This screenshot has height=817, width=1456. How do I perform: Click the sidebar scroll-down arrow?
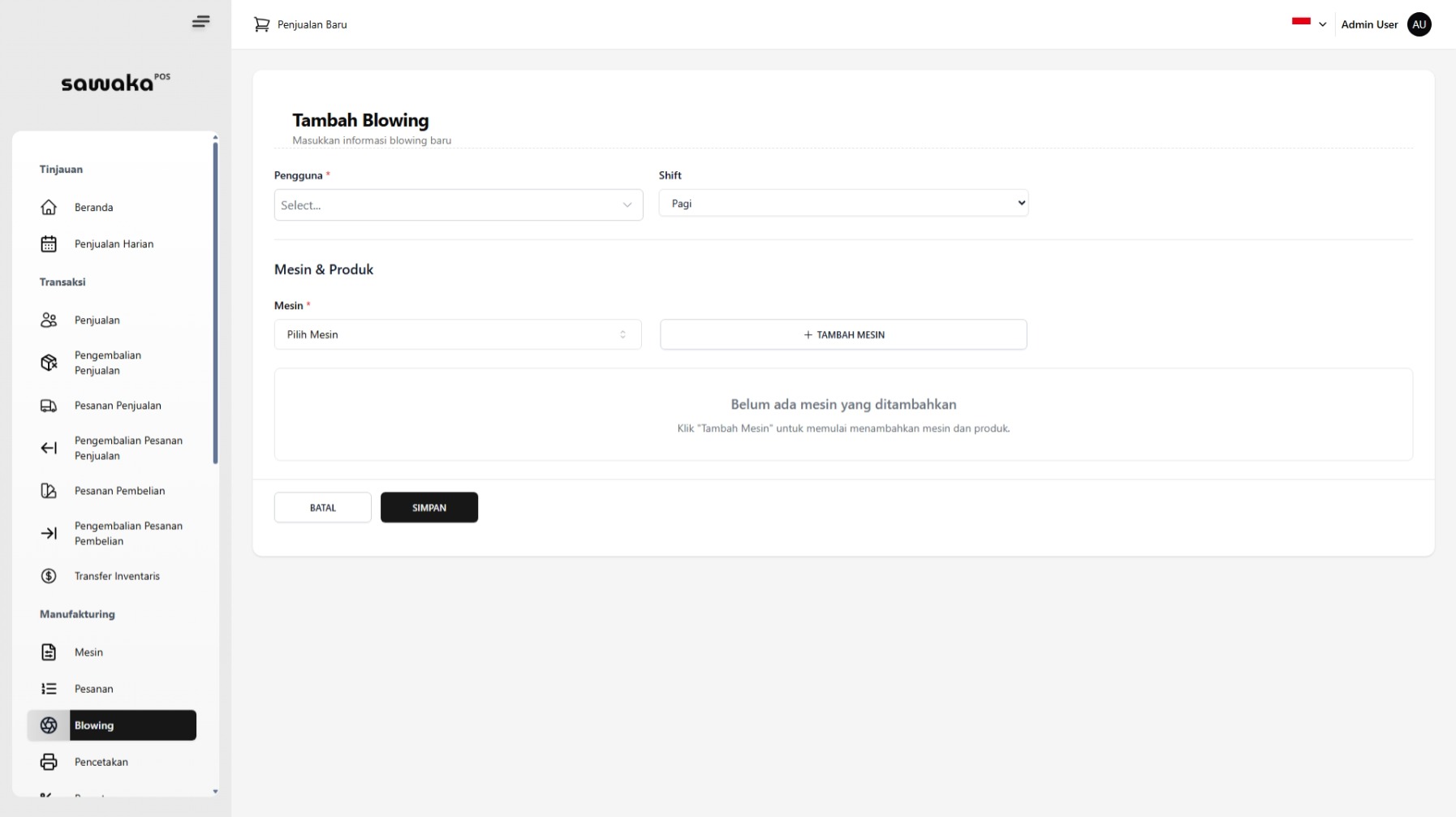tap(215, 791)
